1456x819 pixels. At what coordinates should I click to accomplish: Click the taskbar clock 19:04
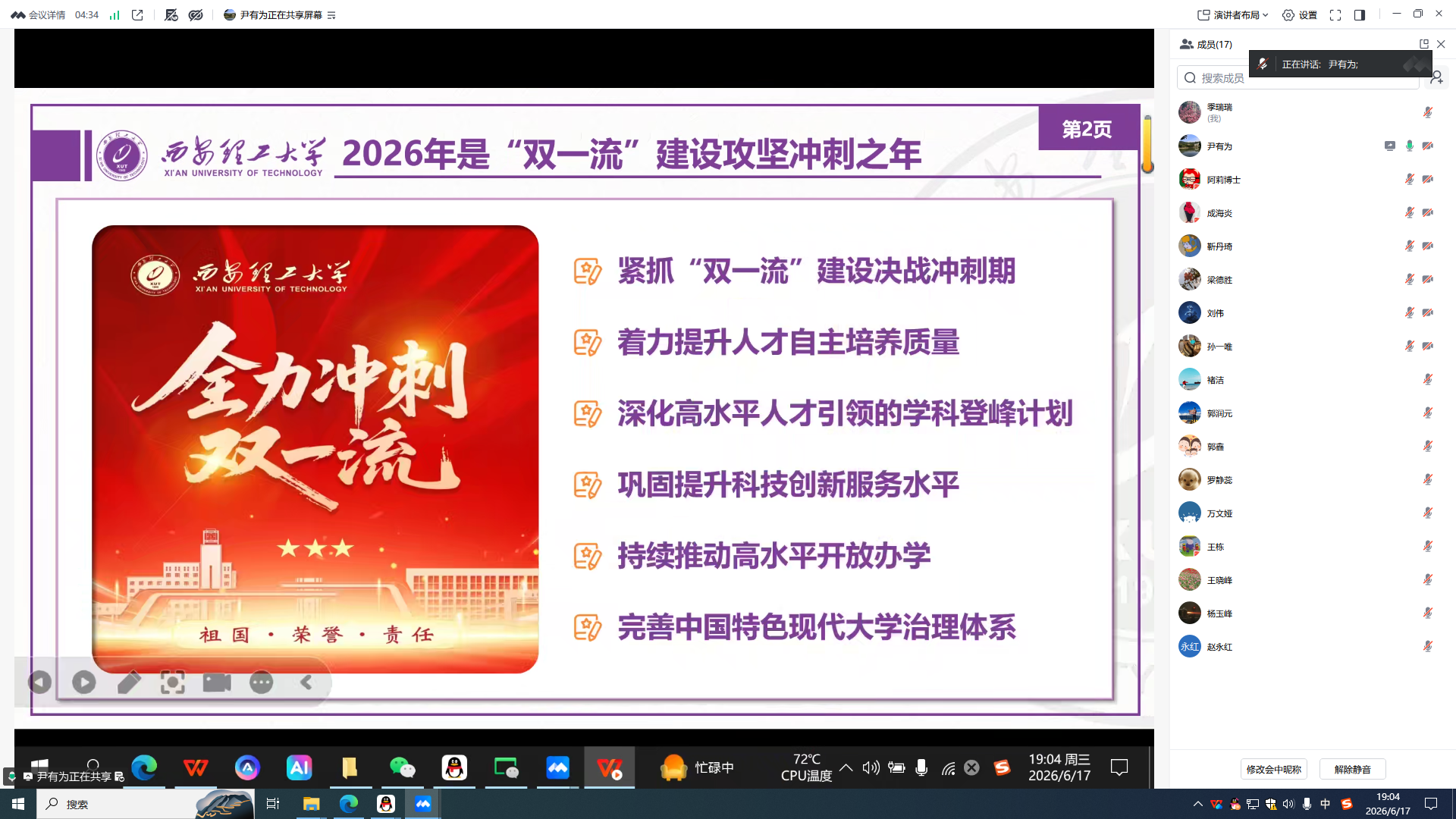(x=1388, y=804)
